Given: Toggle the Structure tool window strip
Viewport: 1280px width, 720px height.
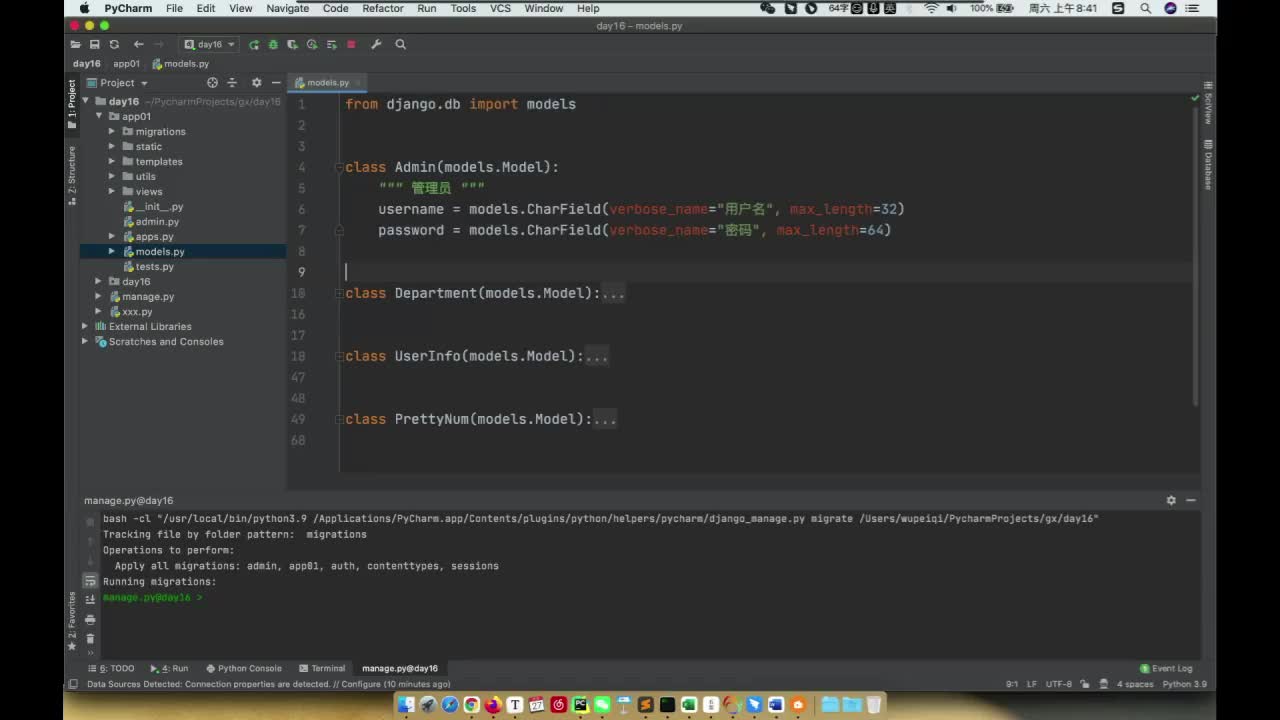Looking at the screenshot, I should click(x=71, y=175).
